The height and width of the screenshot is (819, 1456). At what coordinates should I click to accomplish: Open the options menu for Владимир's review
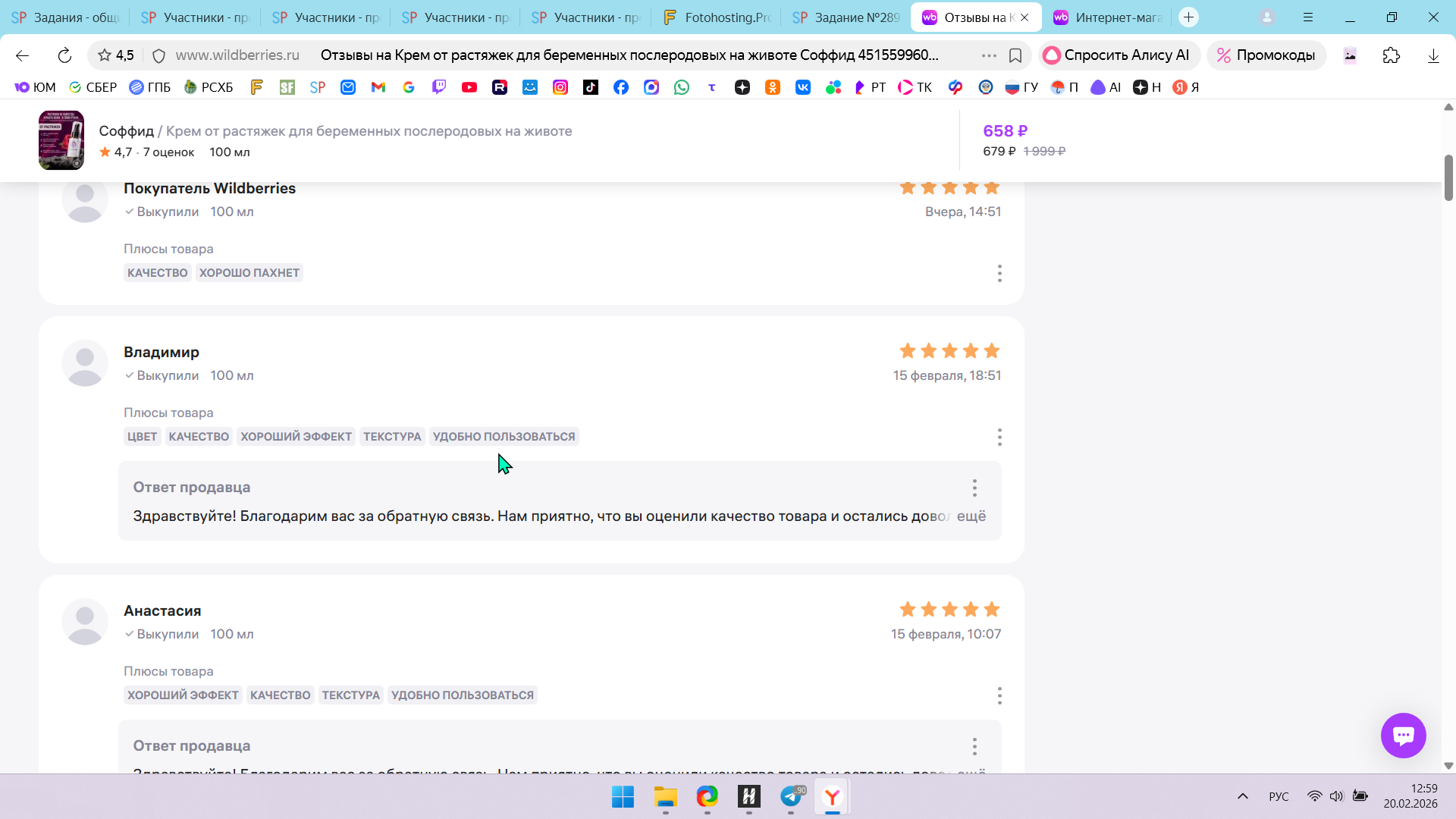point(999,437)
